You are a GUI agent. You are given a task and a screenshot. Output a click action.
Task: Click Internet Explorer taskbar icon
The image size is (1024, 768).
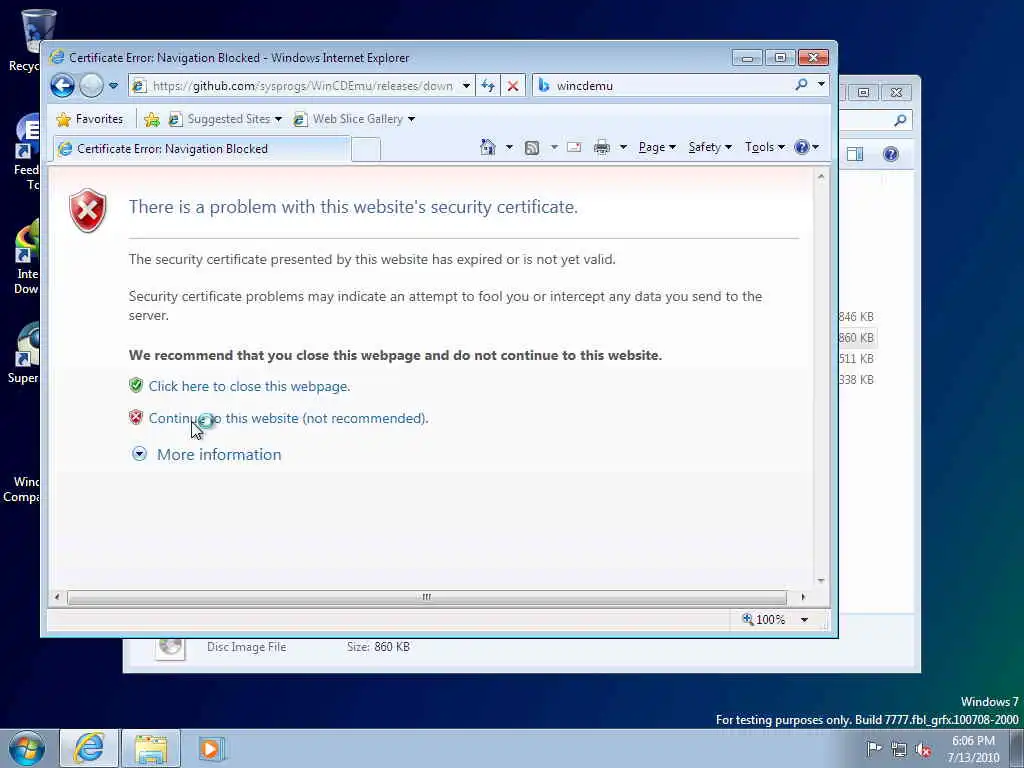[89, 748]
